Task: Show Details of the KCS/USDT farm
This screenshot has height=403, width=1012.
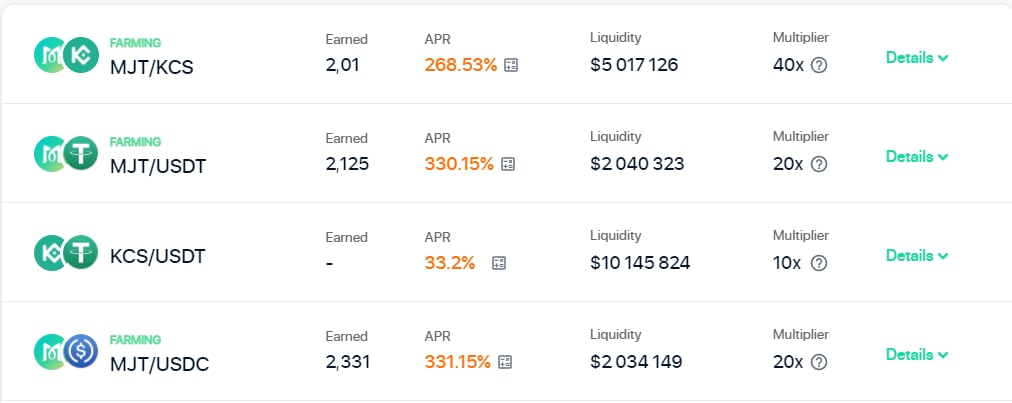Action: pos(917,256)
